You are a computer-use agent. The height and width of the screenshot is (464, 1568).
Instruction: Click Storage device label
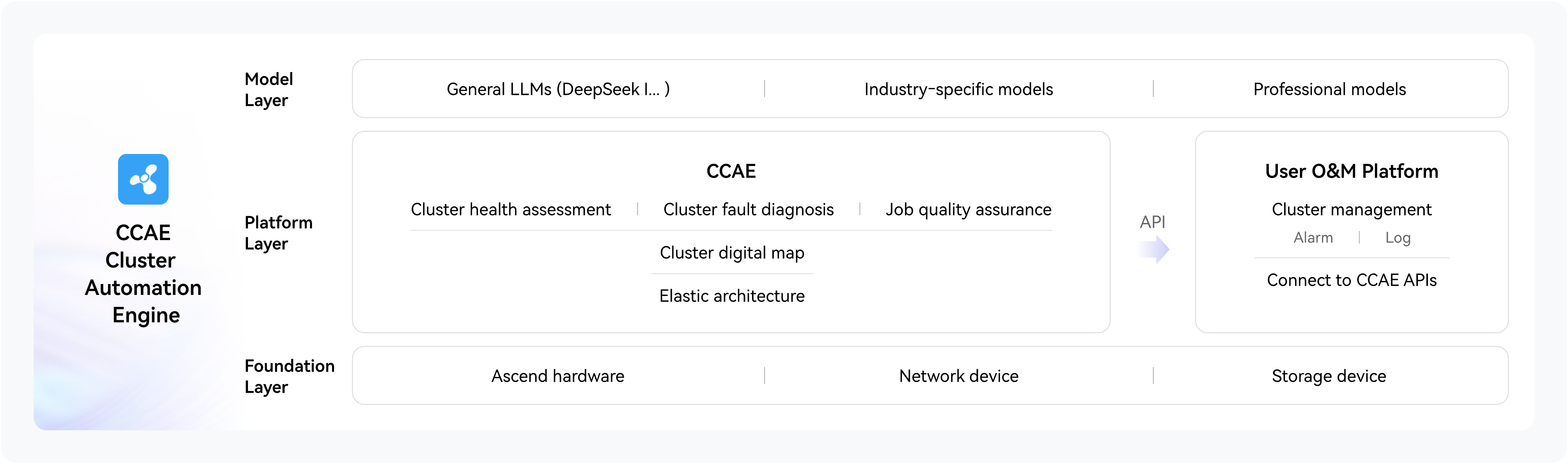click(x=1329, y=376)
